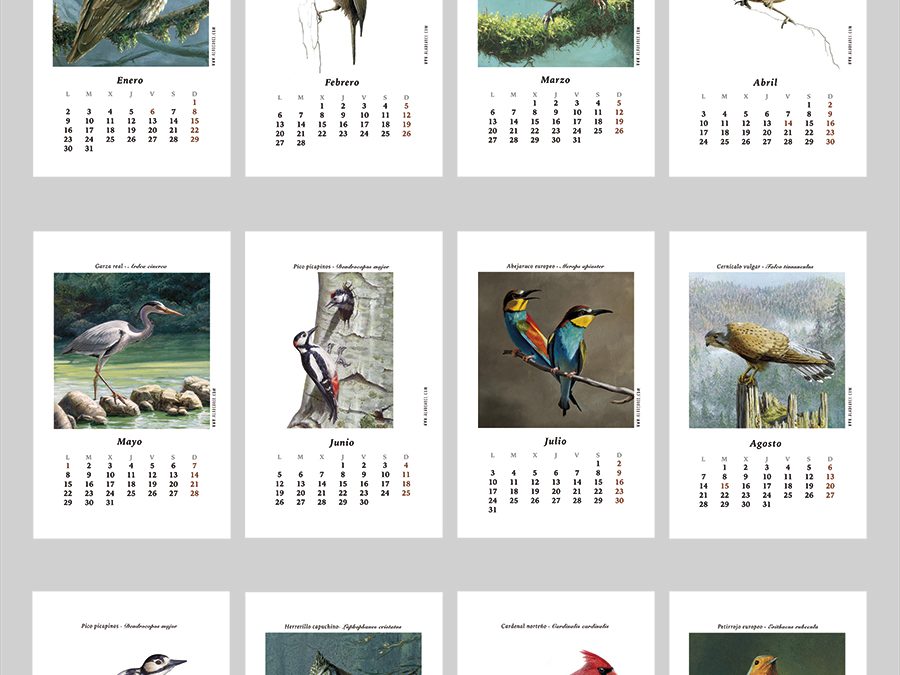
Task: Click the grey heron illustration above Mayo
Action: [132, 350]
